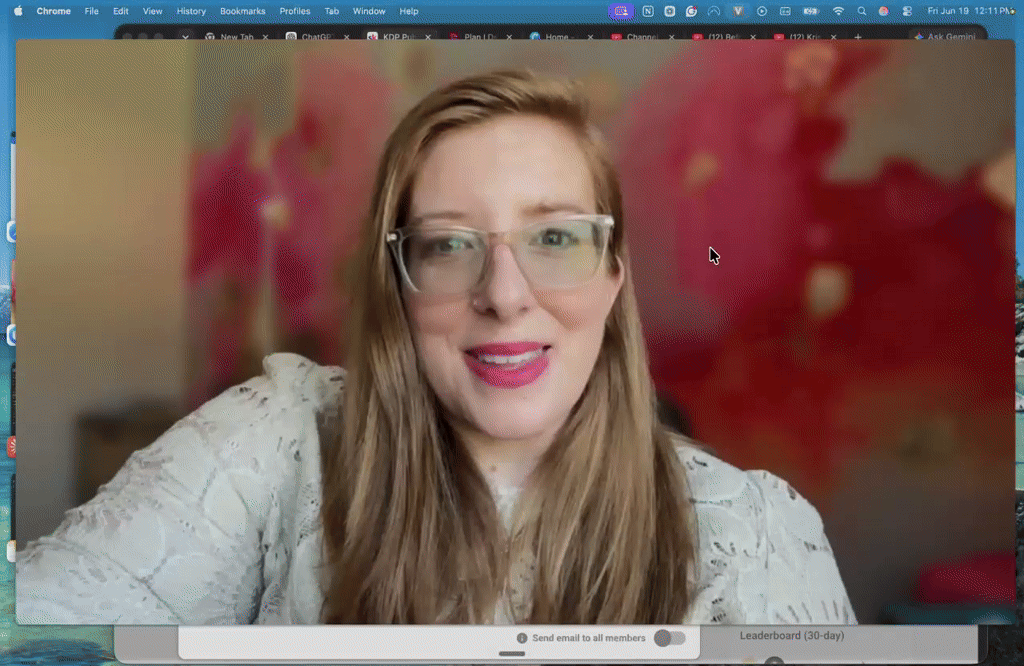Open the Help menu
The height and width of the screenshot is (666, 1024).
coord(409,11)
